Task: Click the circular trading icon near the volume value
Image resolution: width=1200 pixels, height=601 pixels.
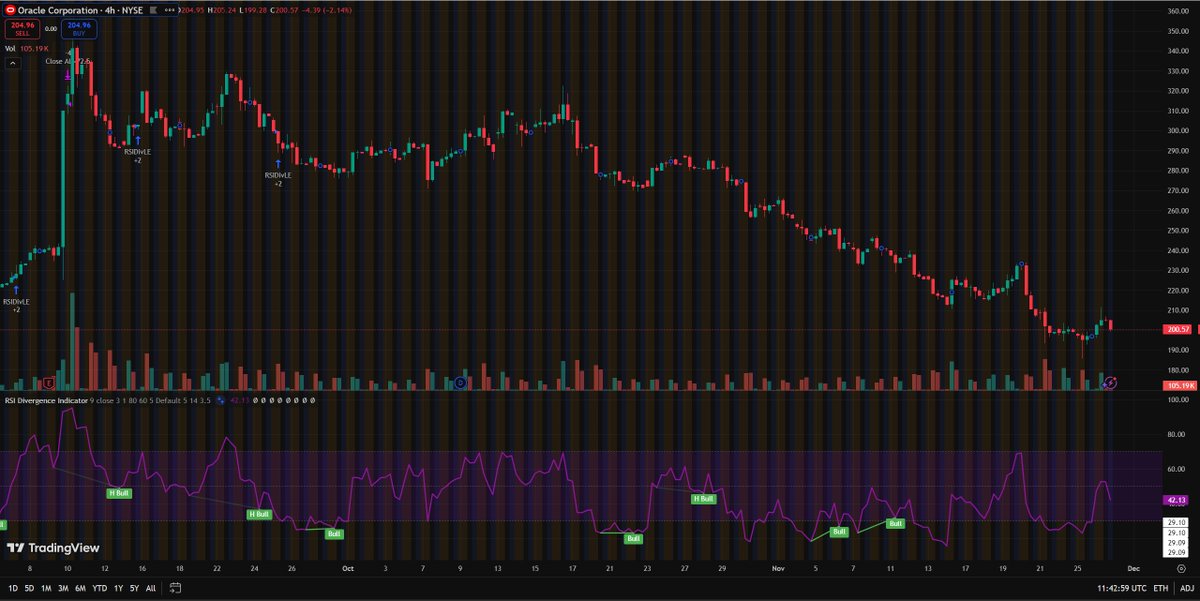Action: pyautogui.click(x=1113, y=384)
